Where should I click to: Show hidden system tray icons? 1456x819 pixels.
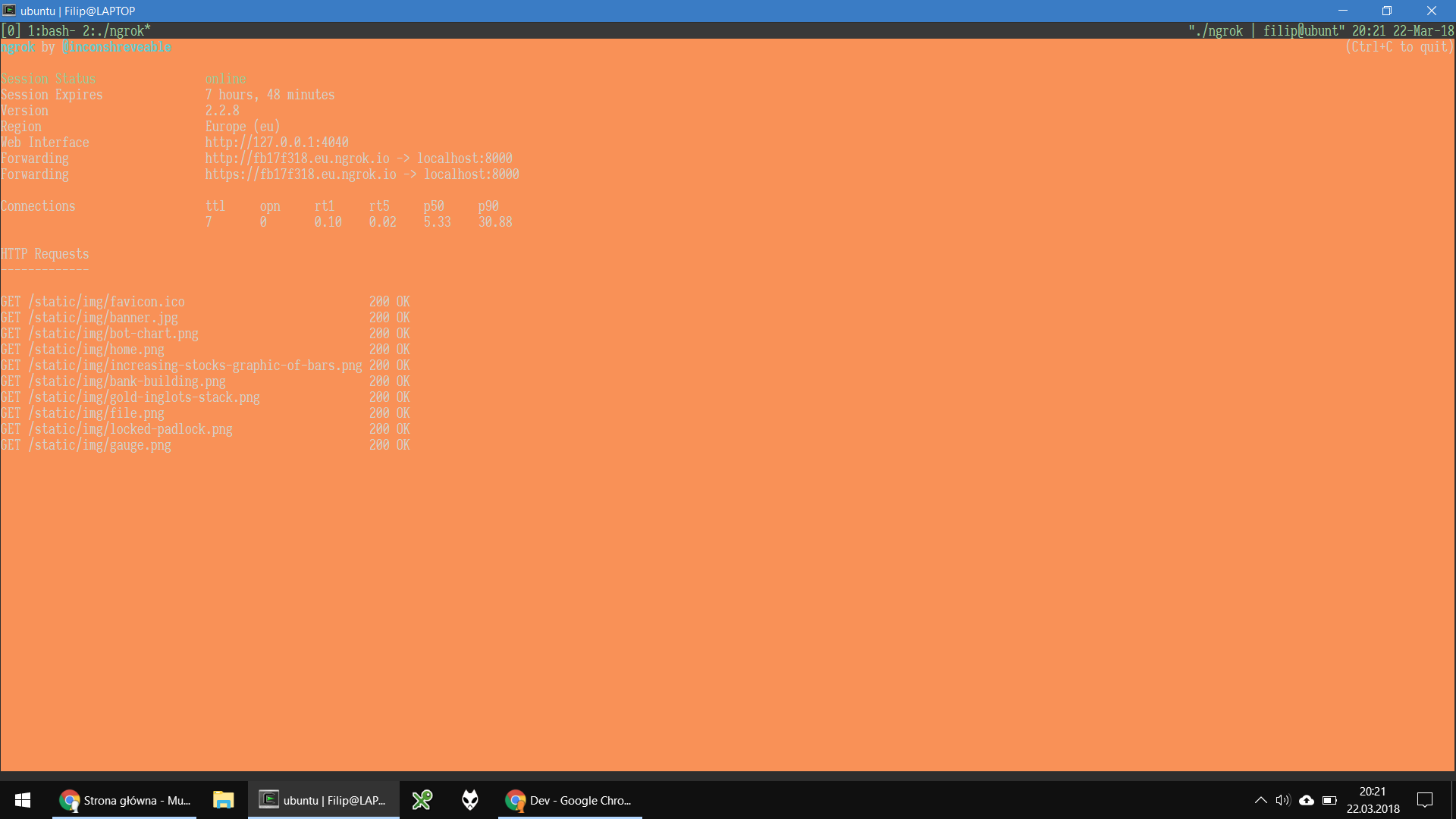point(1260,800)
